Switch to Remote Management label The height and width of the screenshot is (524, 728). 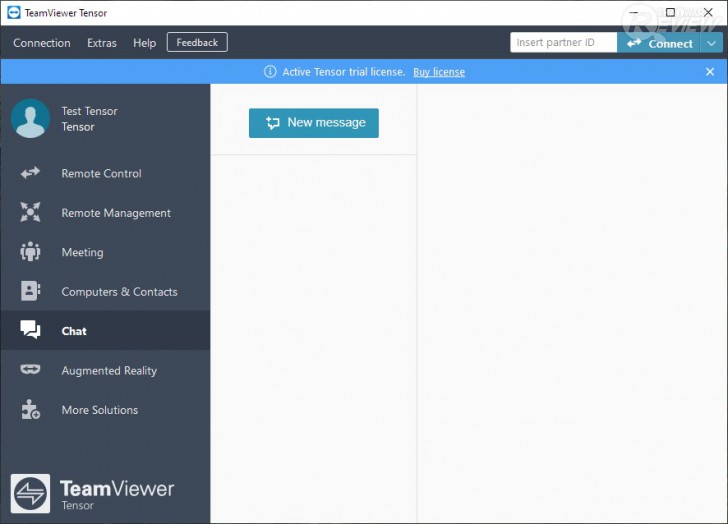(x=116, y=213)
